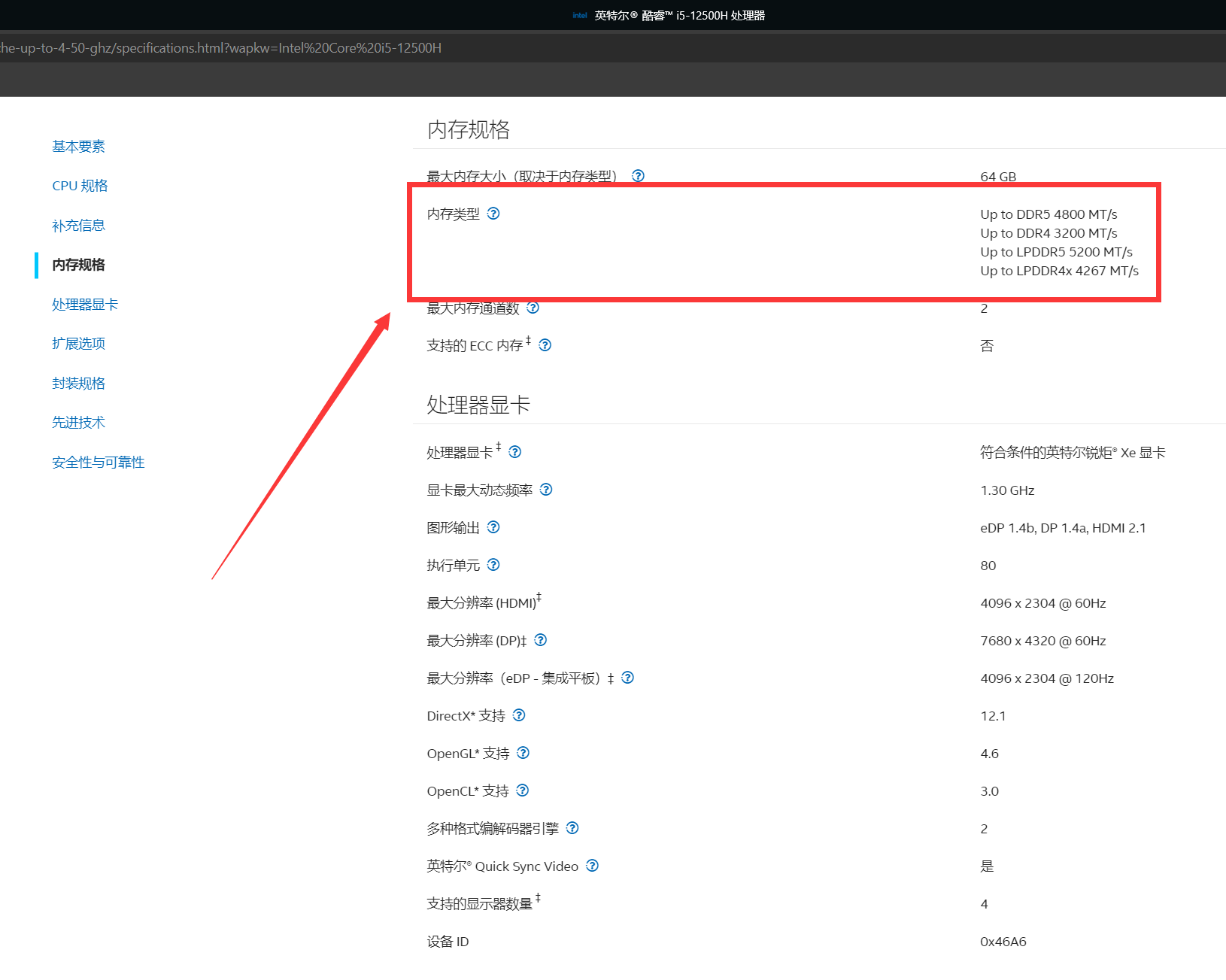Navigate to 处理器显卡 in the sidebar
The image size is (1226, 980).
85,305
